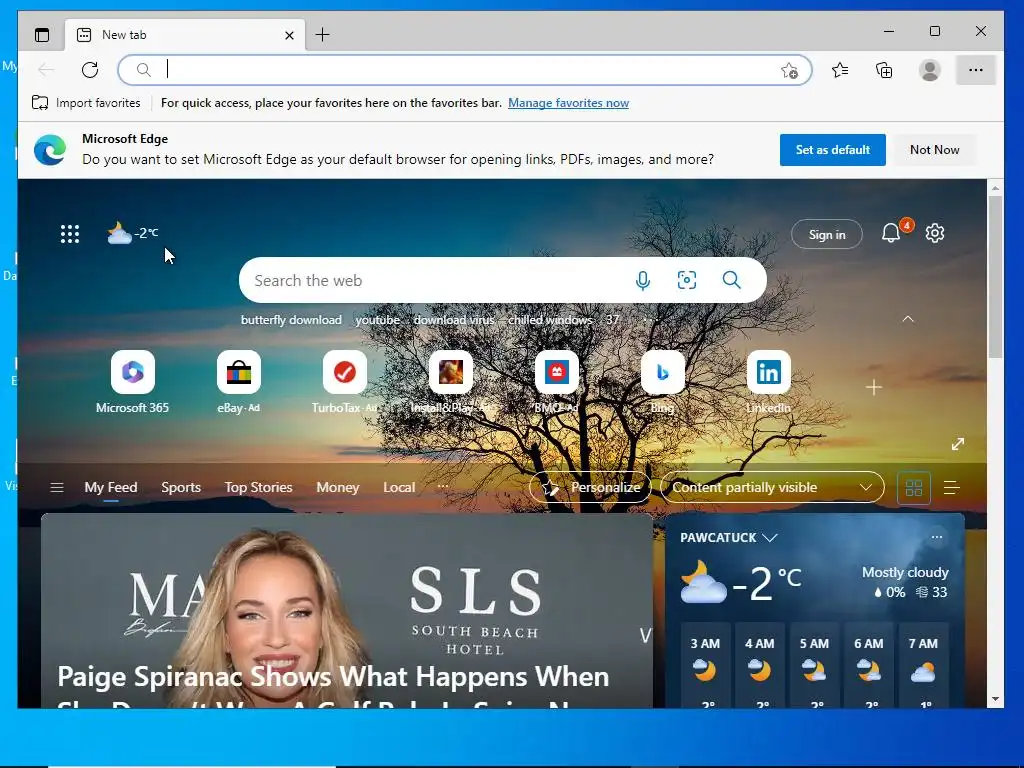The height and width of the screenshot is (768, 1024).
Task: Open eBay quick link tile
Action: point(238,382)
